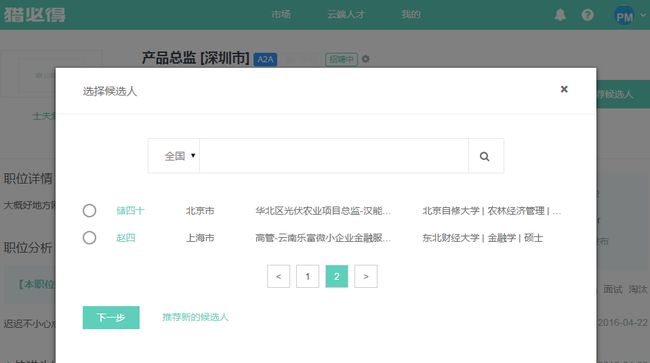Expand the arrow next to PM avatar
This screenshot has width=650, height=363.
tap(643, 15)
